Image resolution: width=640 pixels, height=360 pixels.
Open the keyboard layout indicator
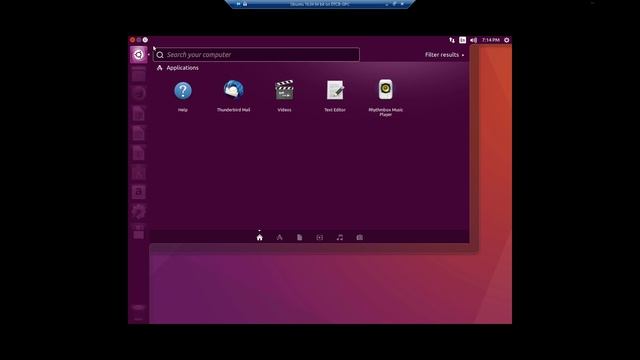click(x=462, y=40)
